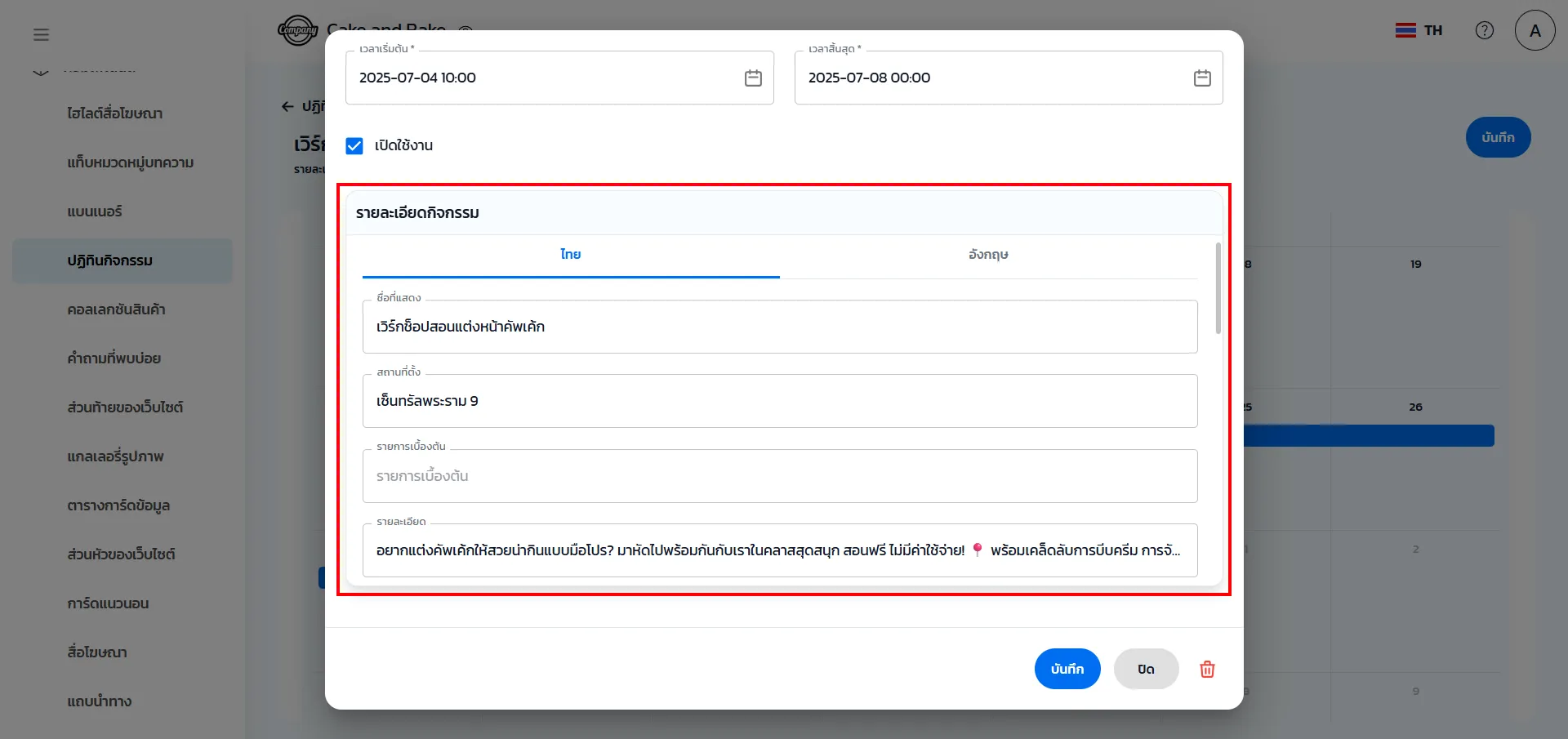The image size is (1568, 739).
Task: Click the activity details panel scrollbar
Action: point(1218,288)
